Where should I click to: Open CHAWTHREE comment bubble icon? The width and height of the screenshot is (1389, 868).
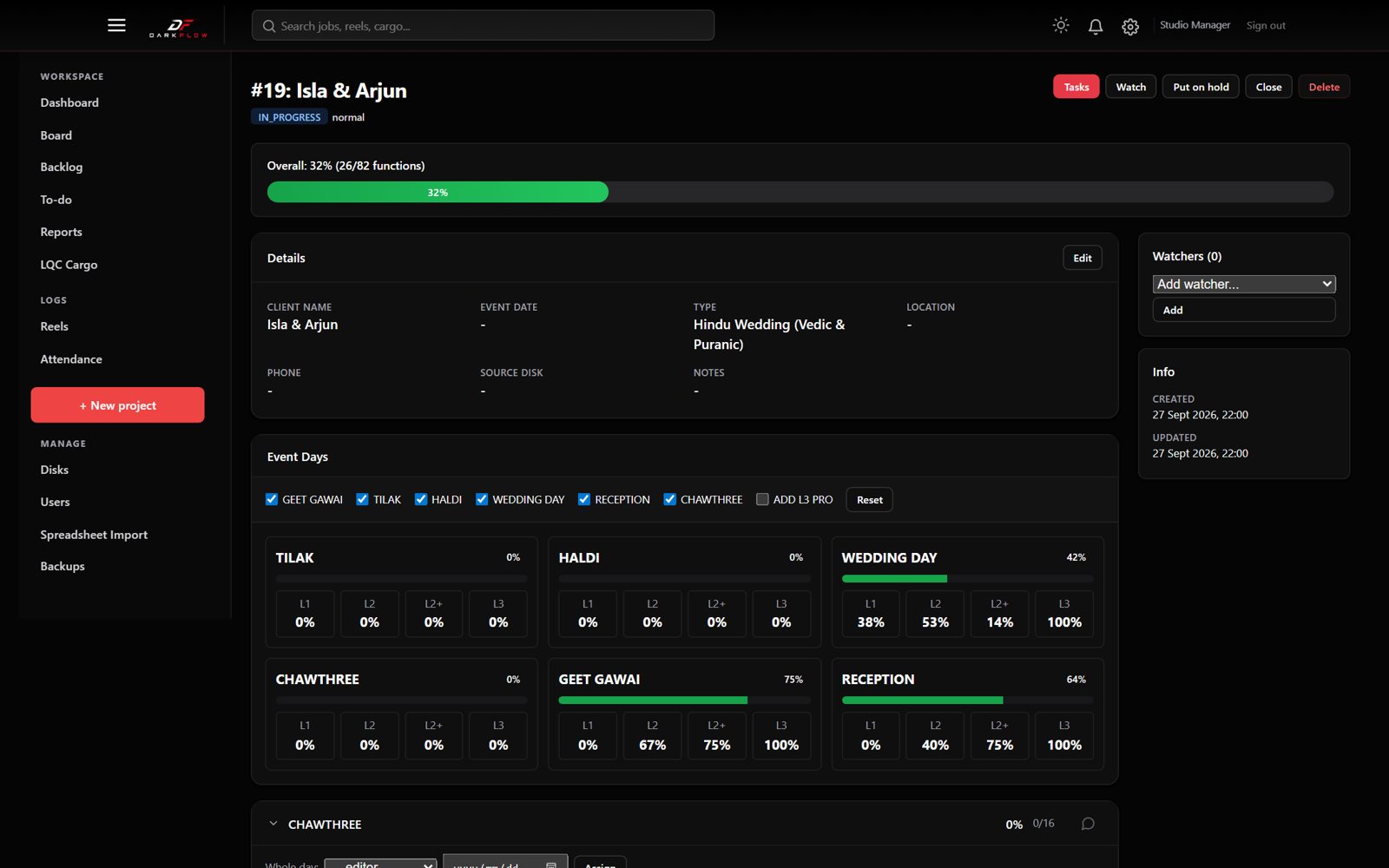(1088, 824)
